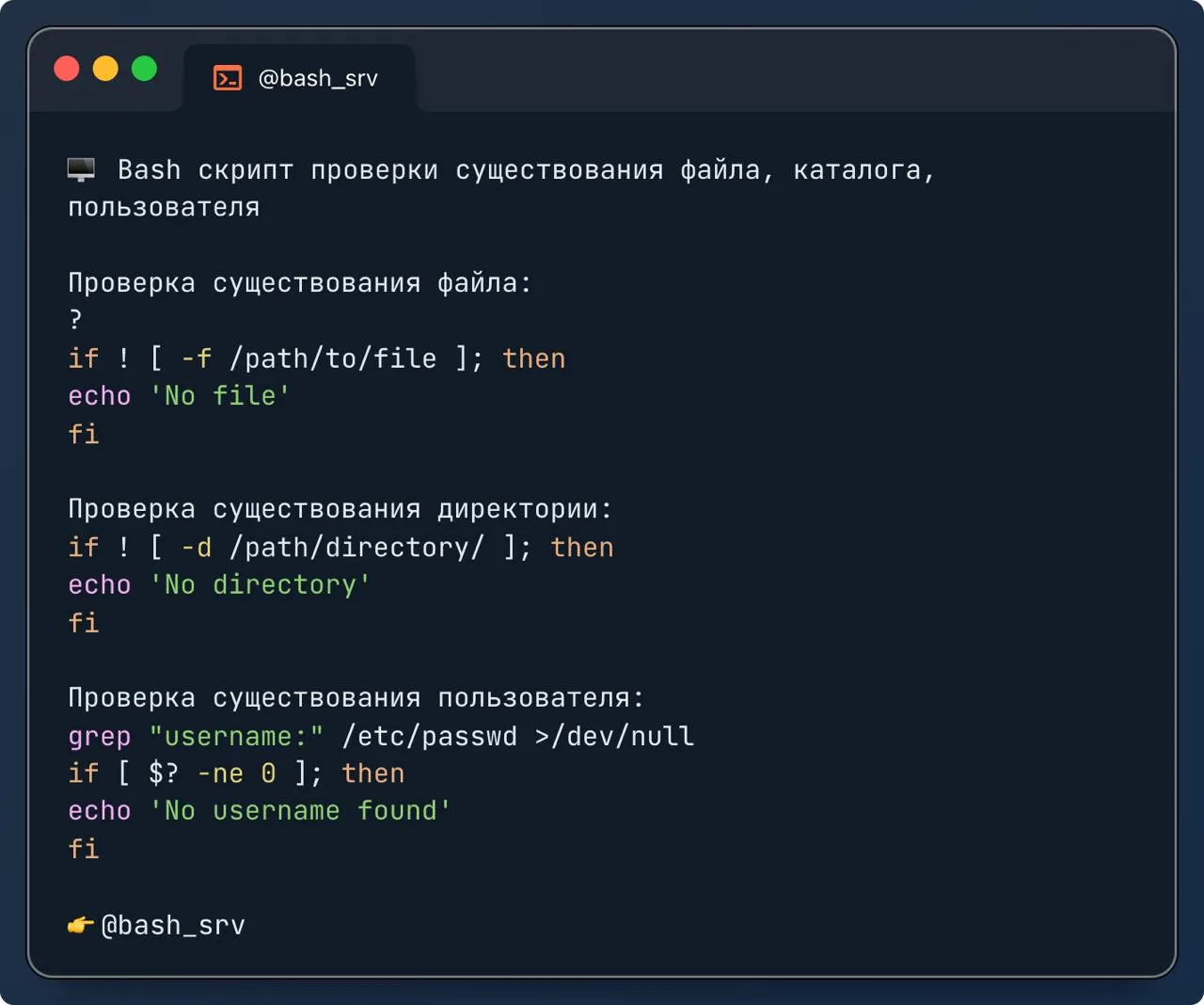This screenshot has height=1005, width=1204.
Task: Click the orange terminal icon in tab
Action: point(228,78)
